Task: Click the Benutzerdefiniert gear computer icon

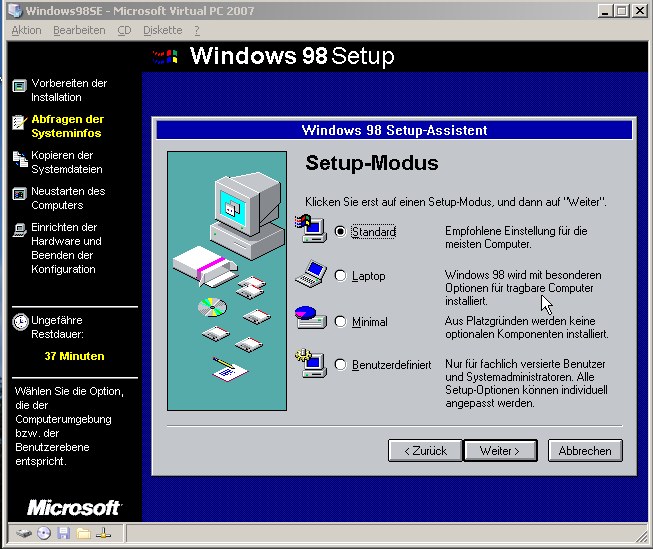Action: pos(311,363)
